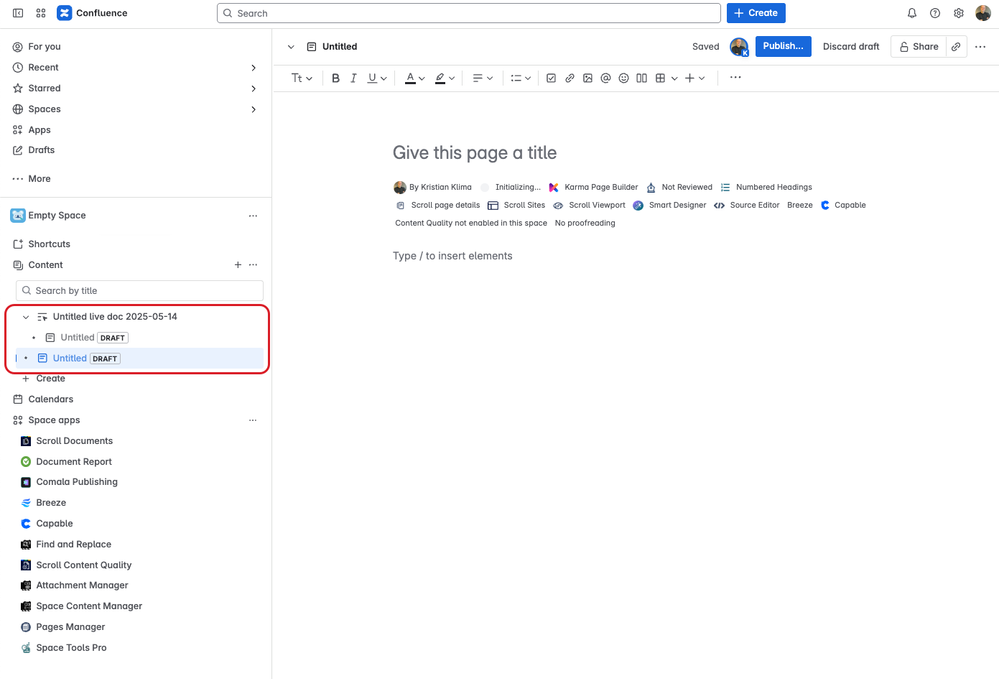Open the list options dropdown
The width and height of the screenshot is (999, 679).
(x=521, y=78)
